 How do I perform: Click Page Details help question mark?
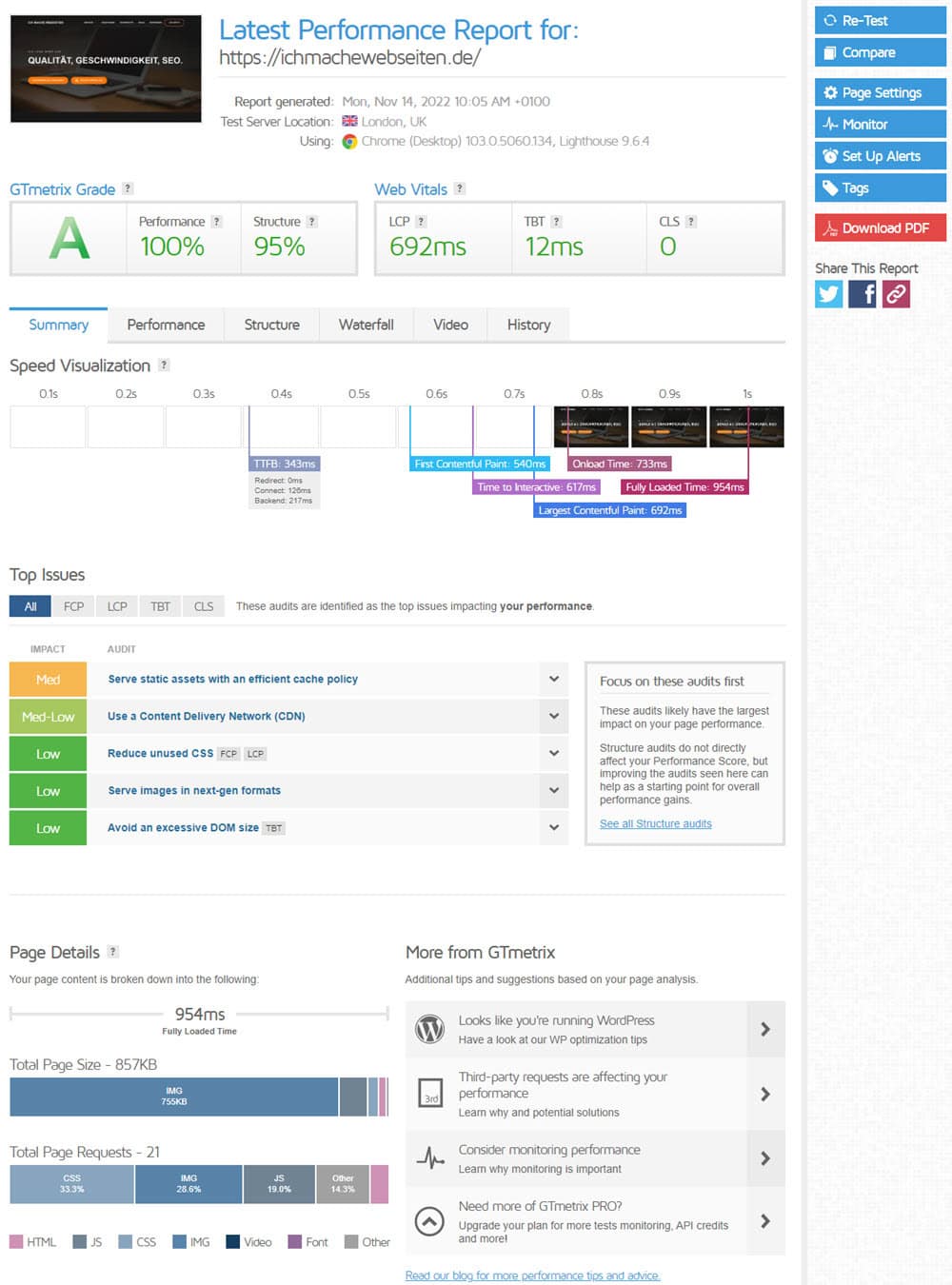(113, 951)
